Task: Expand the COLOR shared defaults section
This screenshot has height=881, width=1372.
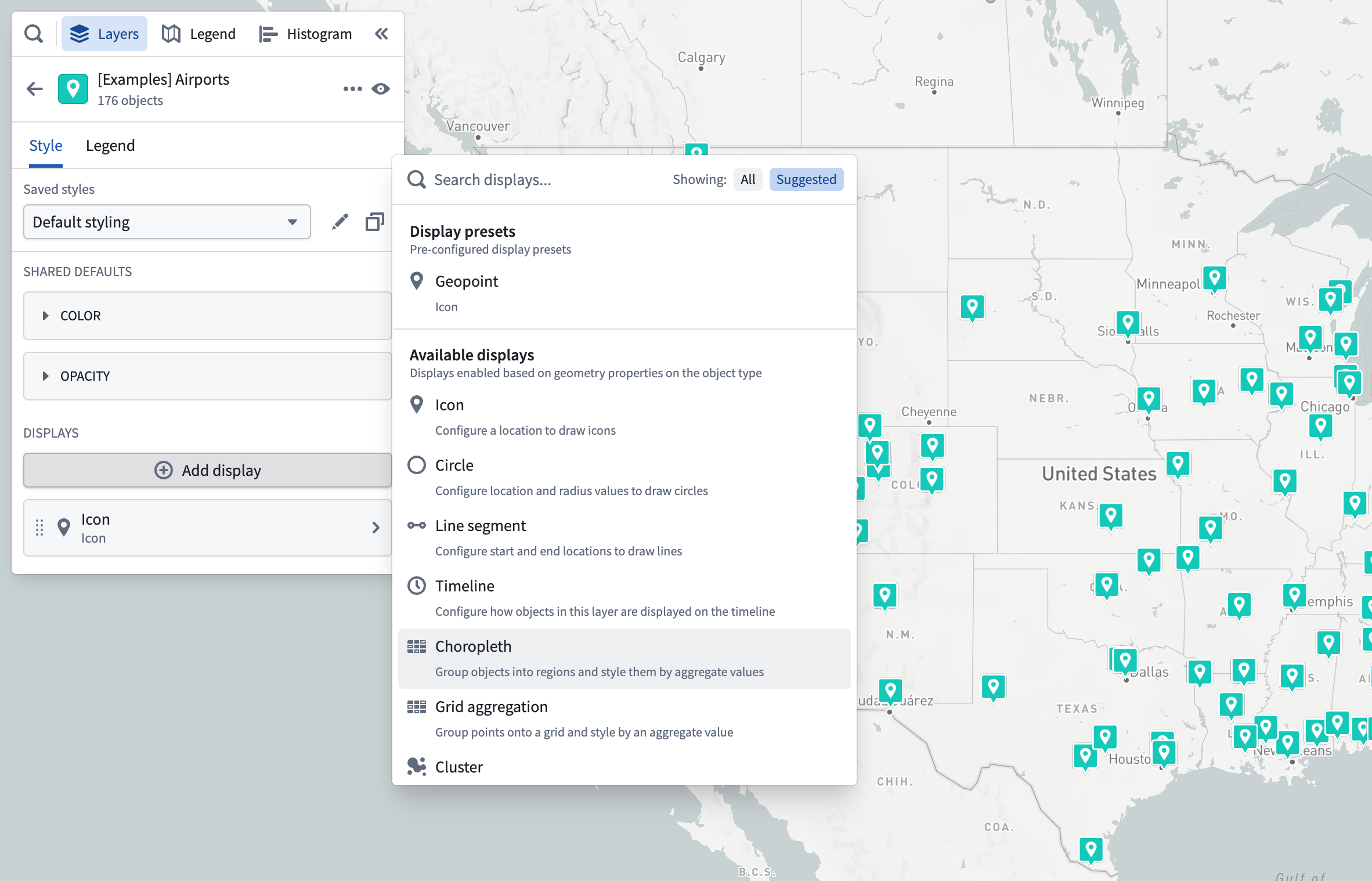Action: (81, 315)
